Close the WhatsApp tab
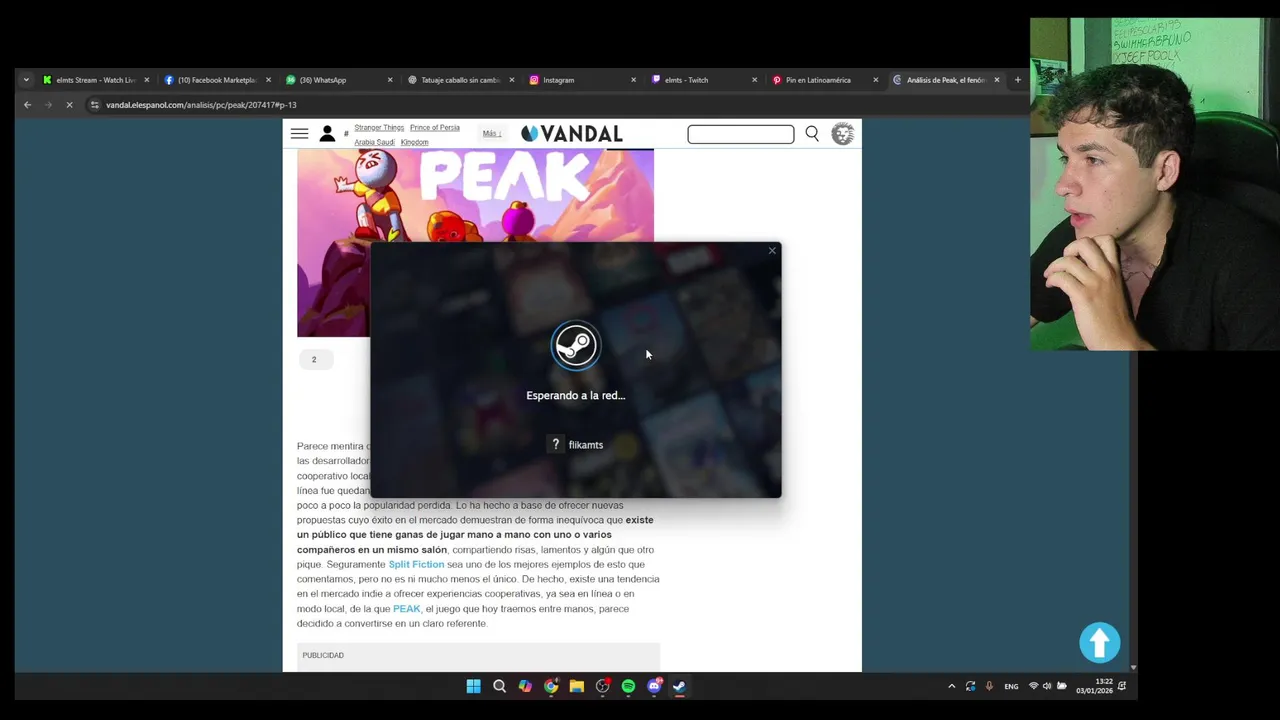Image resolution: width=1280 pixels, height=720 pixels. [390, 80]
